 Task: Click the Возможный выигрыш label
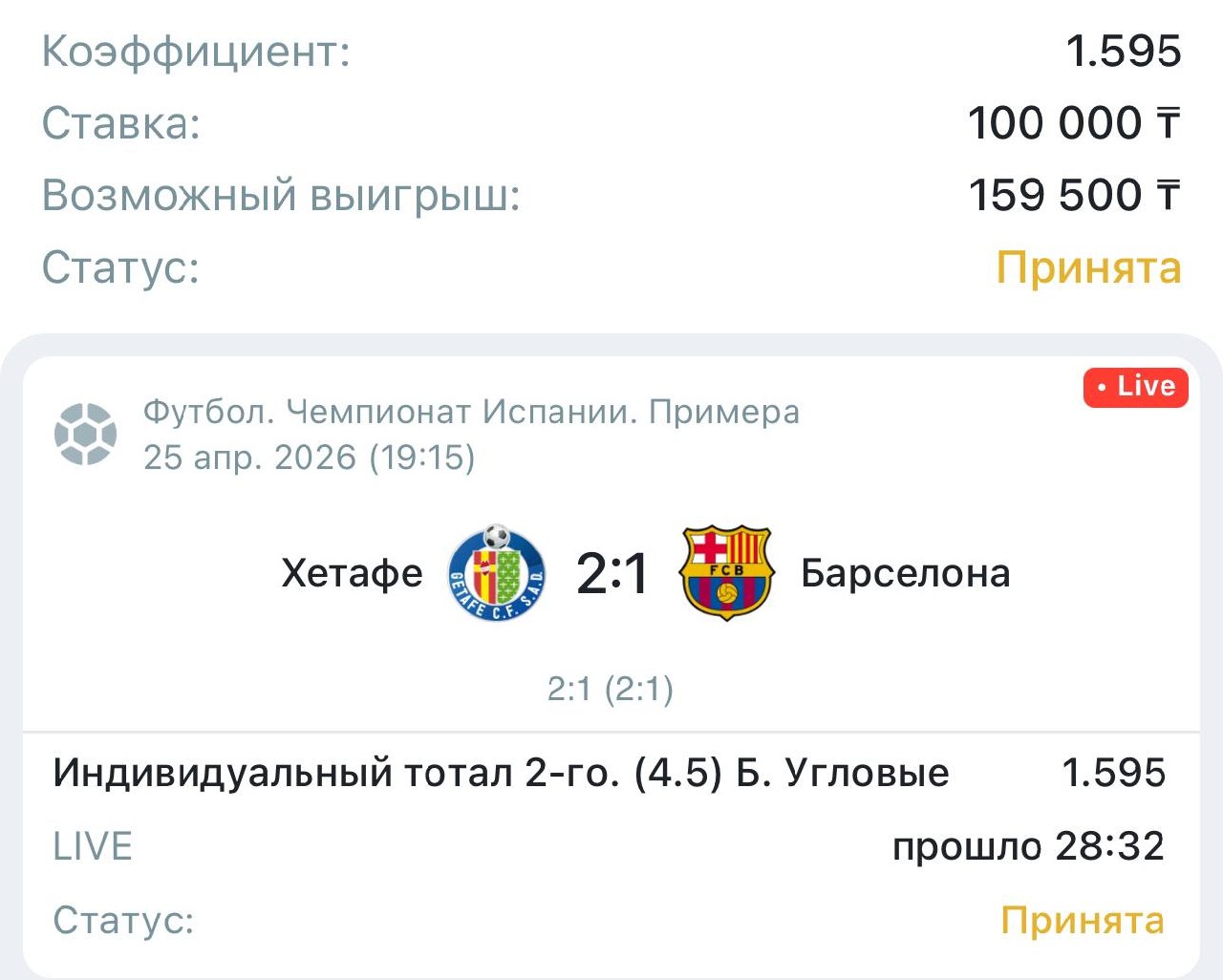point(281,195)
